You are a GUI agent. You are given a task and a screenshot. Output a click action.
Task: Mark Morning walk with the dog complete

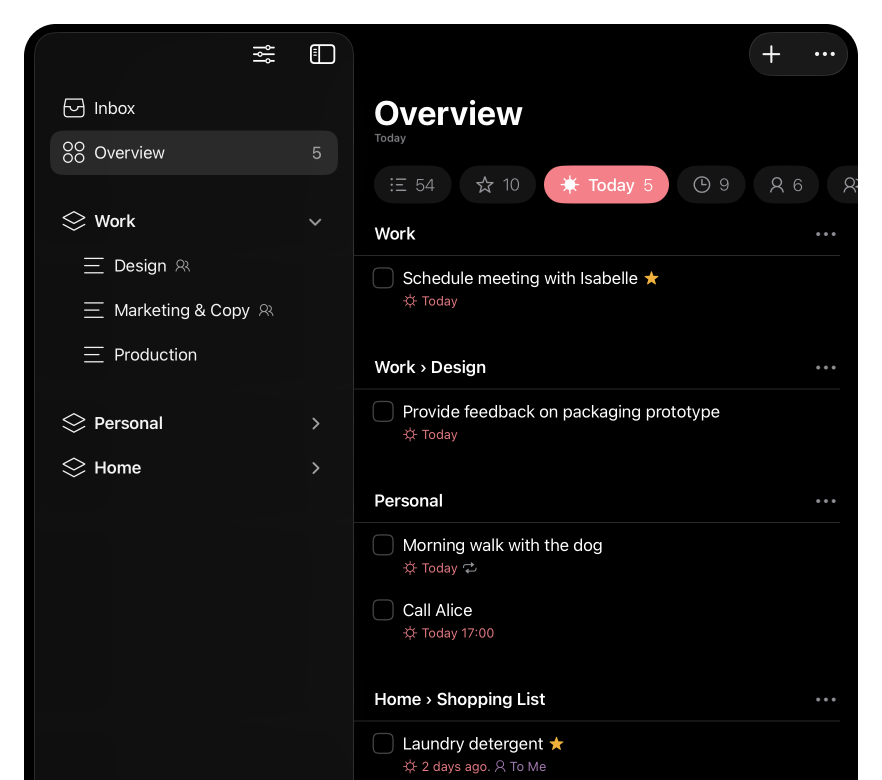click(x=383, y=545)
